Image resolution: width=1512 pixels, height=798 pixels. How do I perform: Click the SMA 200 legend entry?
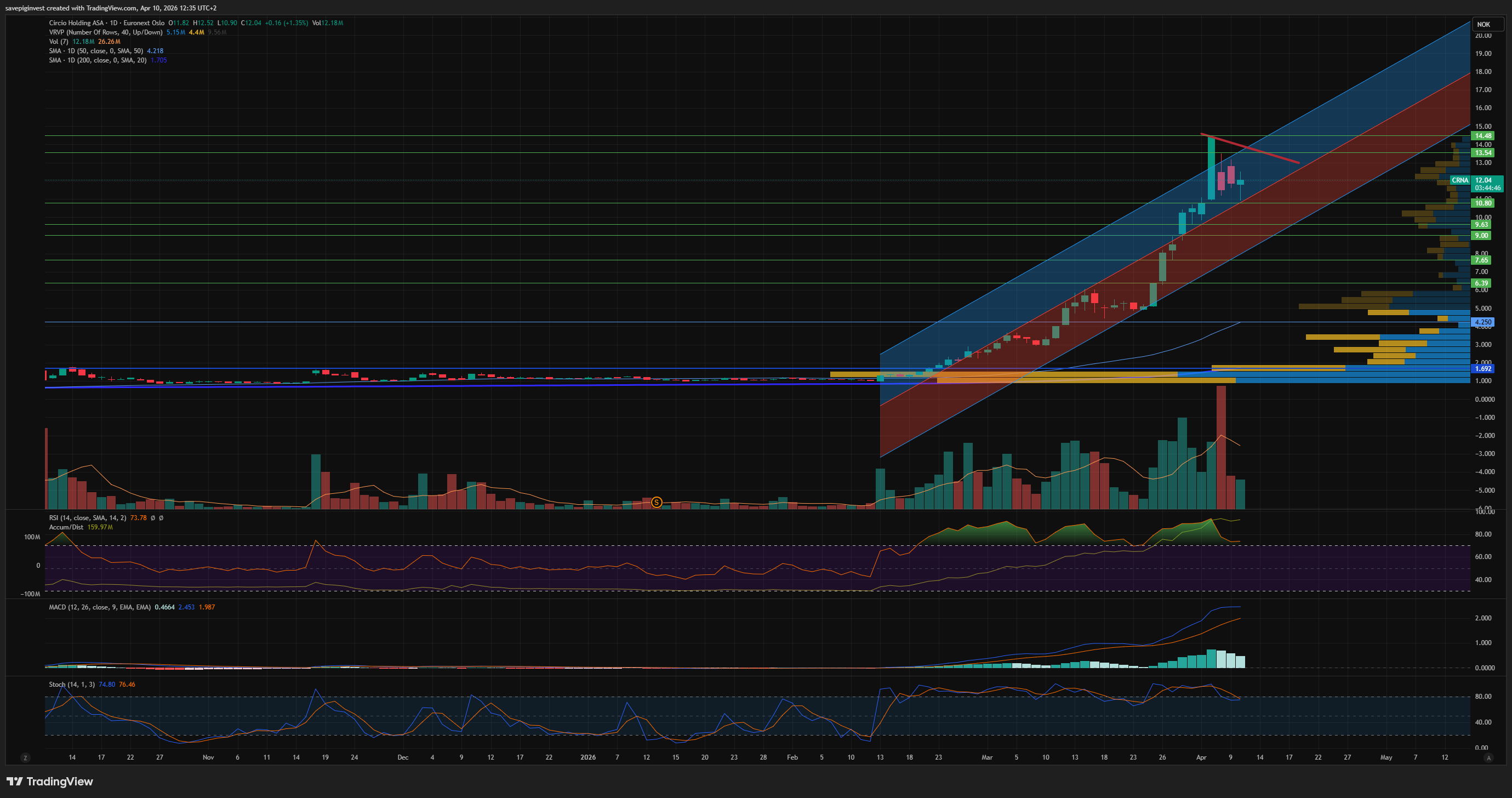pos(98,60)
